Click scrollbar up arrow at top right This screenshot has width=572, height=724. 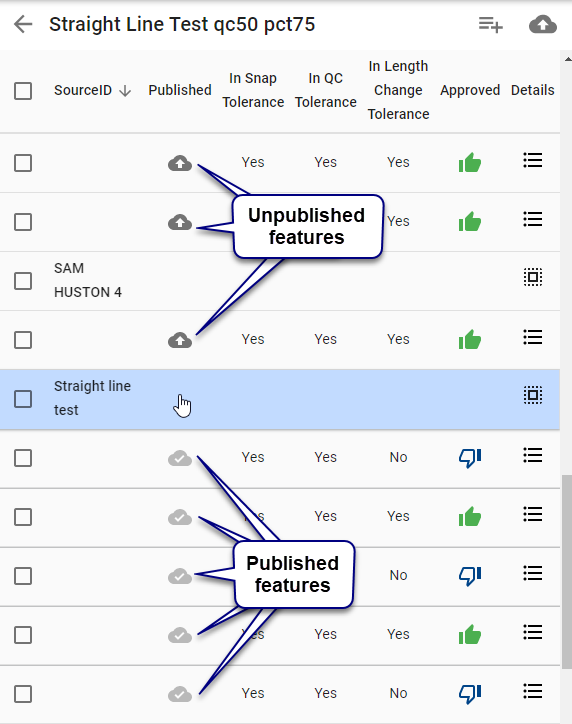567,59
